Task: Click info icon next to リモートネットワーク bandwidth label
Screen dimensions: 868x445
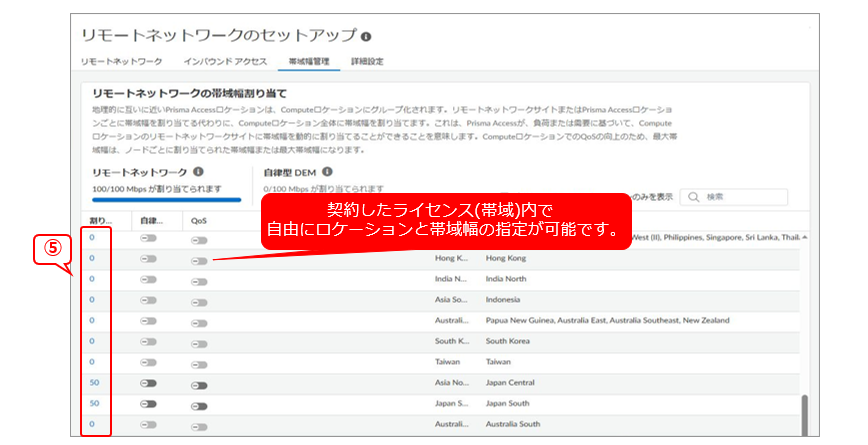Action: [x=198, y=172]
